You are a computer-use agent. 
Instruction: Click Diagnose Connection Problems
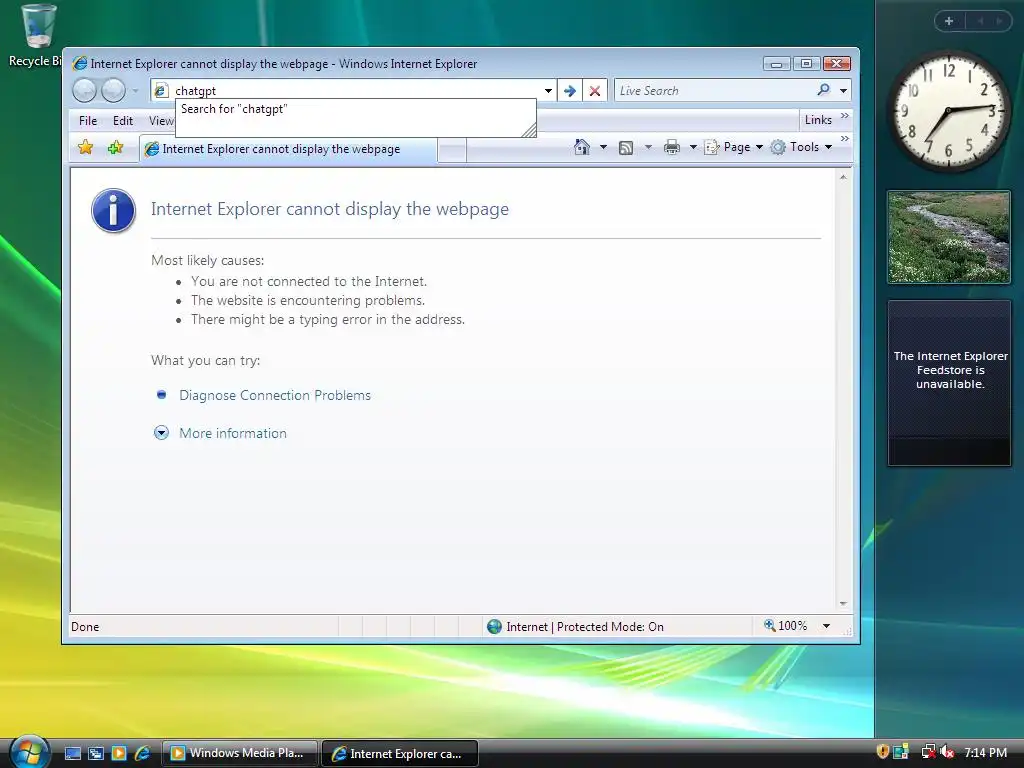pyautogui.click(x=274, y=395)
